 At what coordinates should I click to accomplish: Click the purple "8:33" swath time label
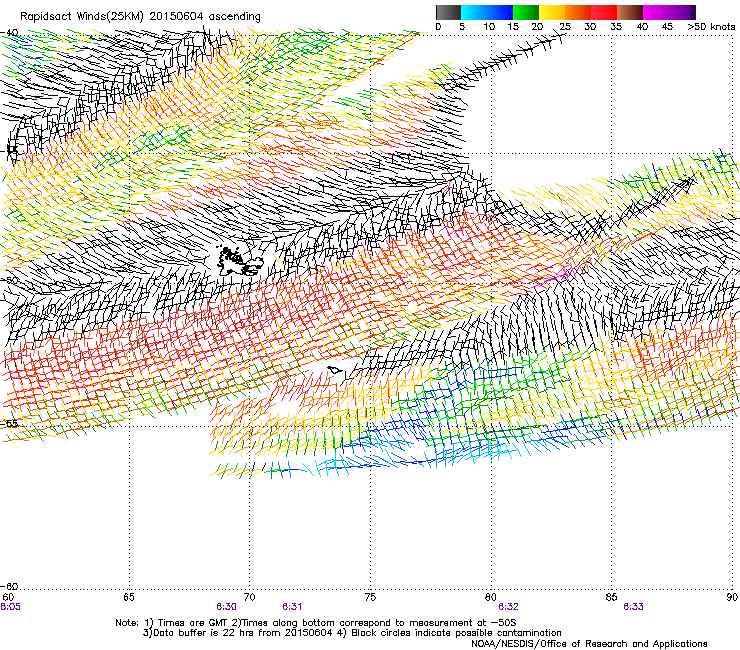[633, 607]
